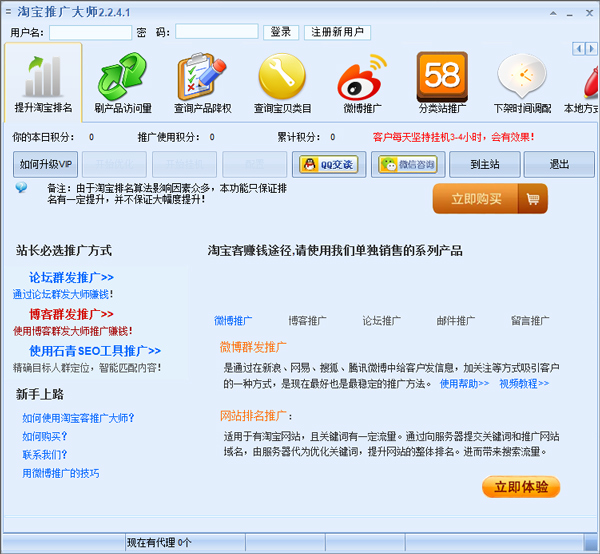600x554 pixels.
Task: Click the red 客户每天坚持挂机3-4小时 notice
Action: point(453,137)
